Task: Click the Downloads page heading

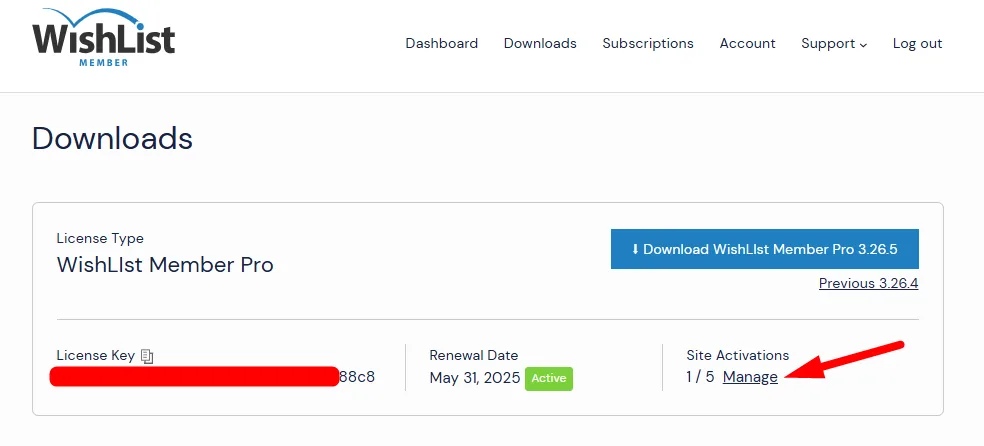Action: (112, 138)
